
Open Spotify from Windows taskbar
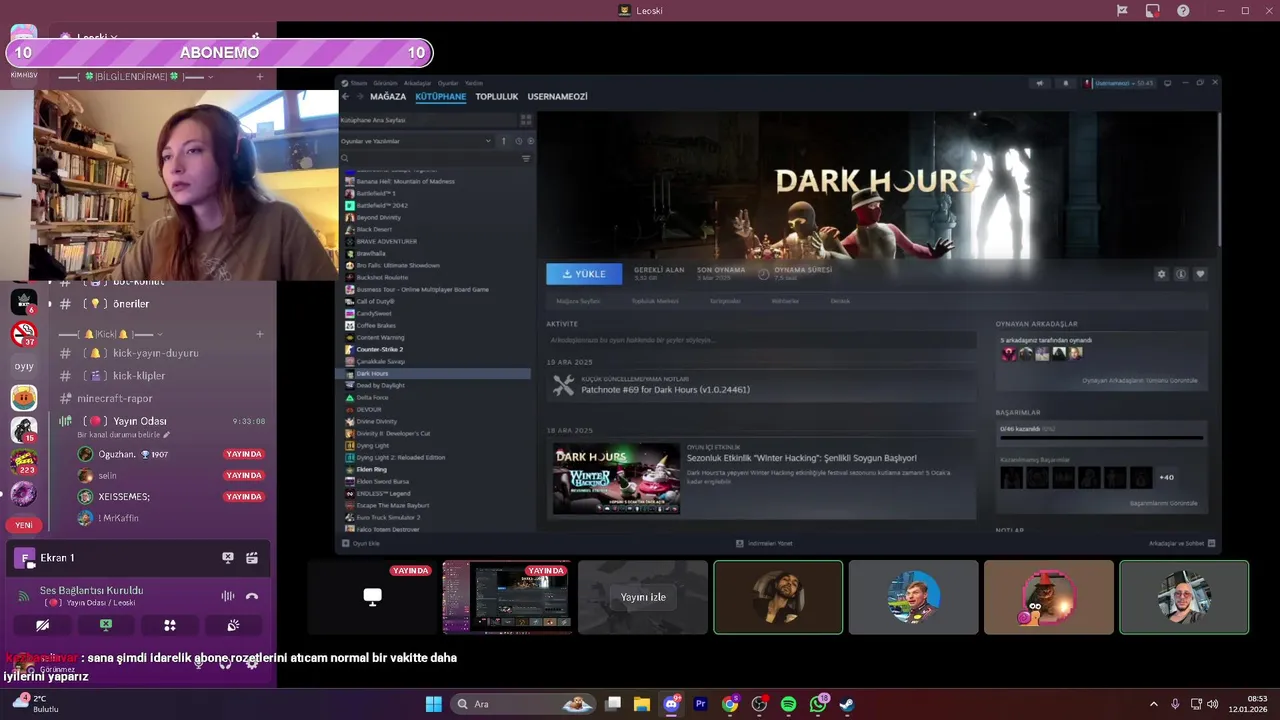click(x=788, y=704)
